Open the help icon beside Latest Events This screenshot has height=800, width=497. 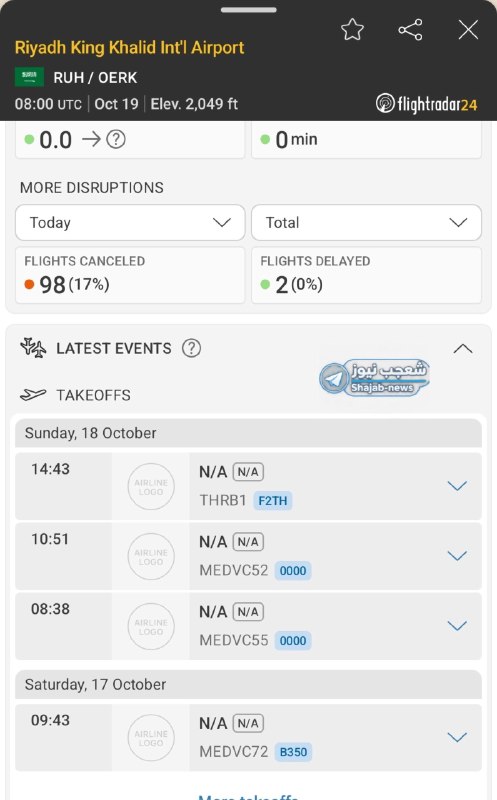click(x=191, y=348)
